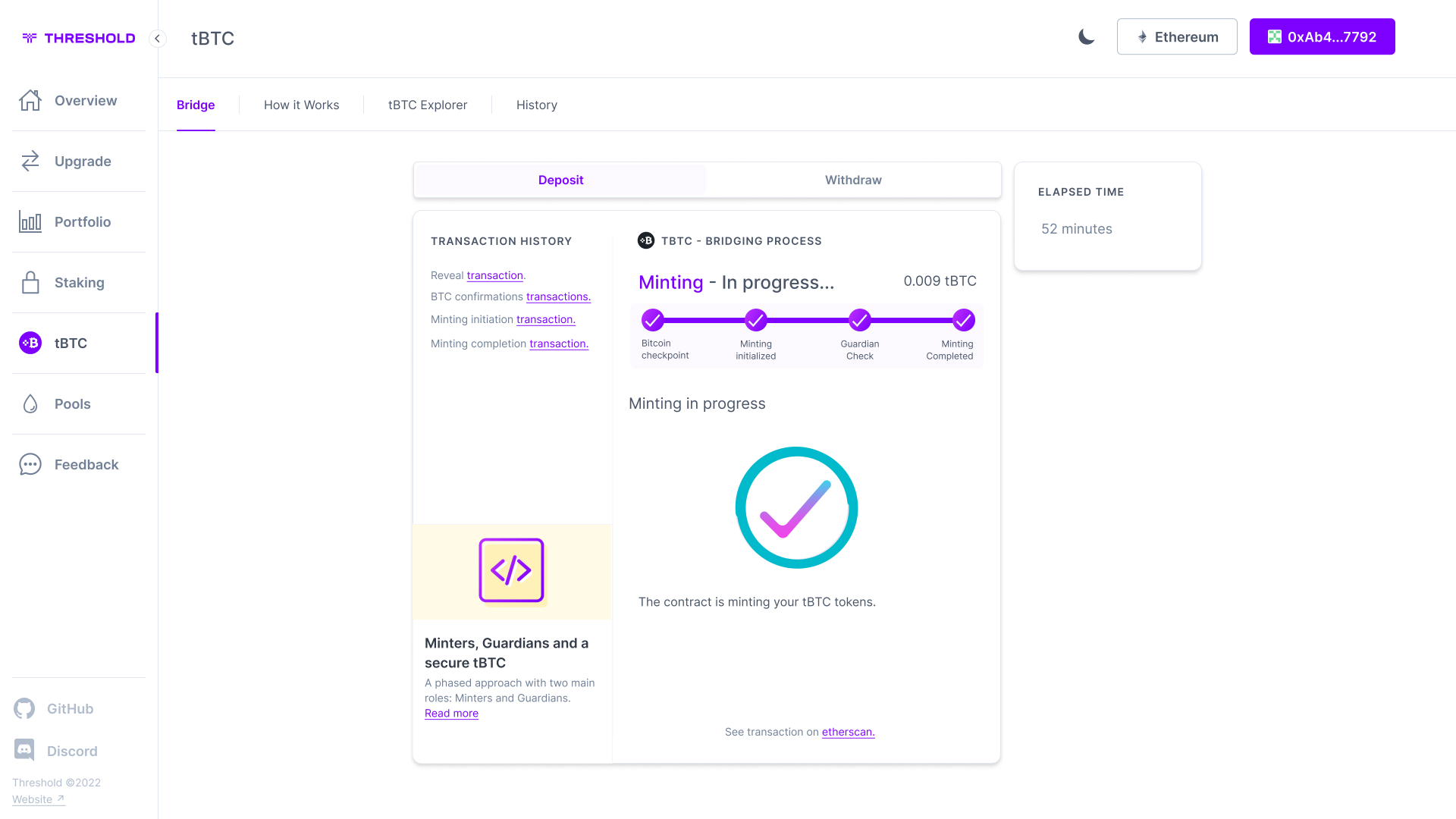The image size is (1456, 819).
Task: Open the Reveal transaction link
Action: (x=494, y=275)
